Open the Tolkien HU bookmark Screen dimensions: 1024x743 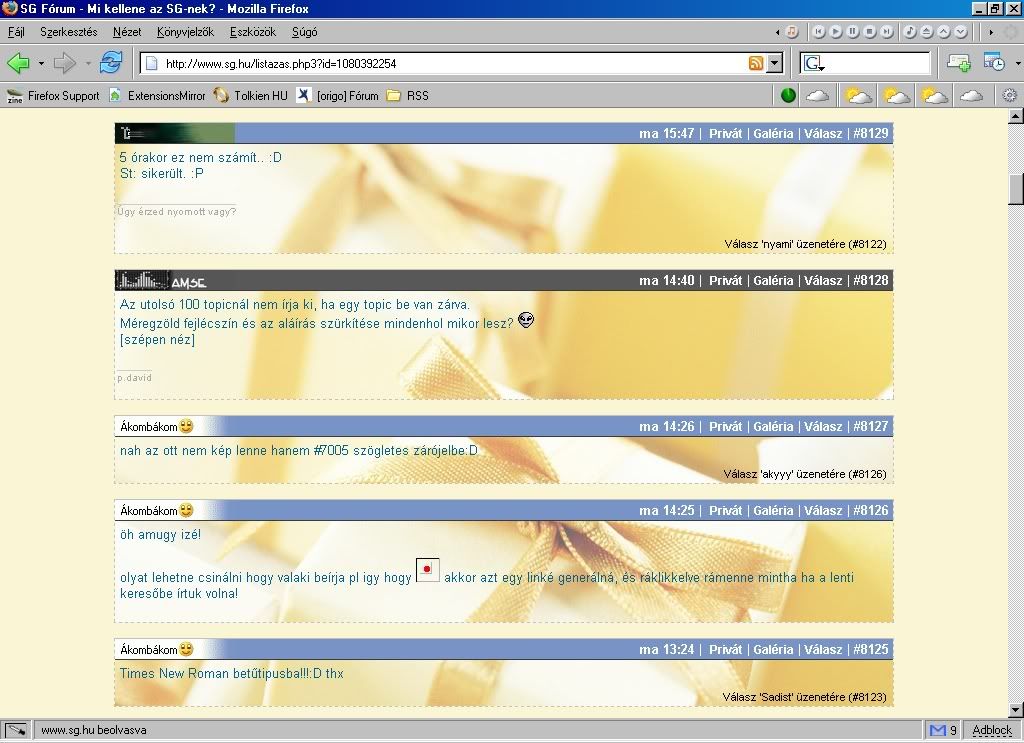point(251,96)
